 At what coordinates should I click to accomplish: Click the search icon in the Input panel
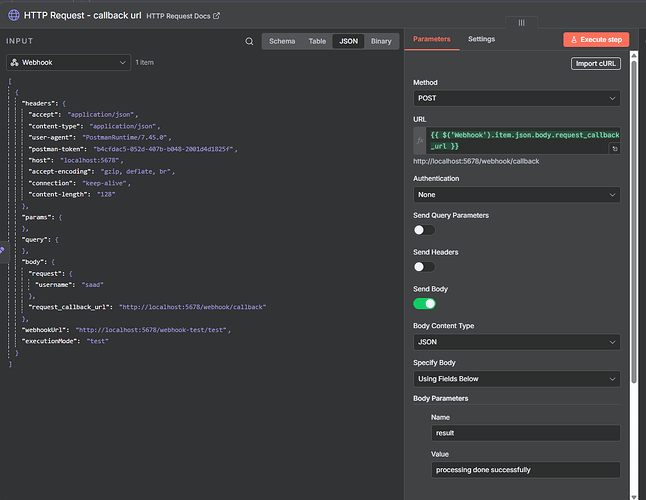point(249,41)
